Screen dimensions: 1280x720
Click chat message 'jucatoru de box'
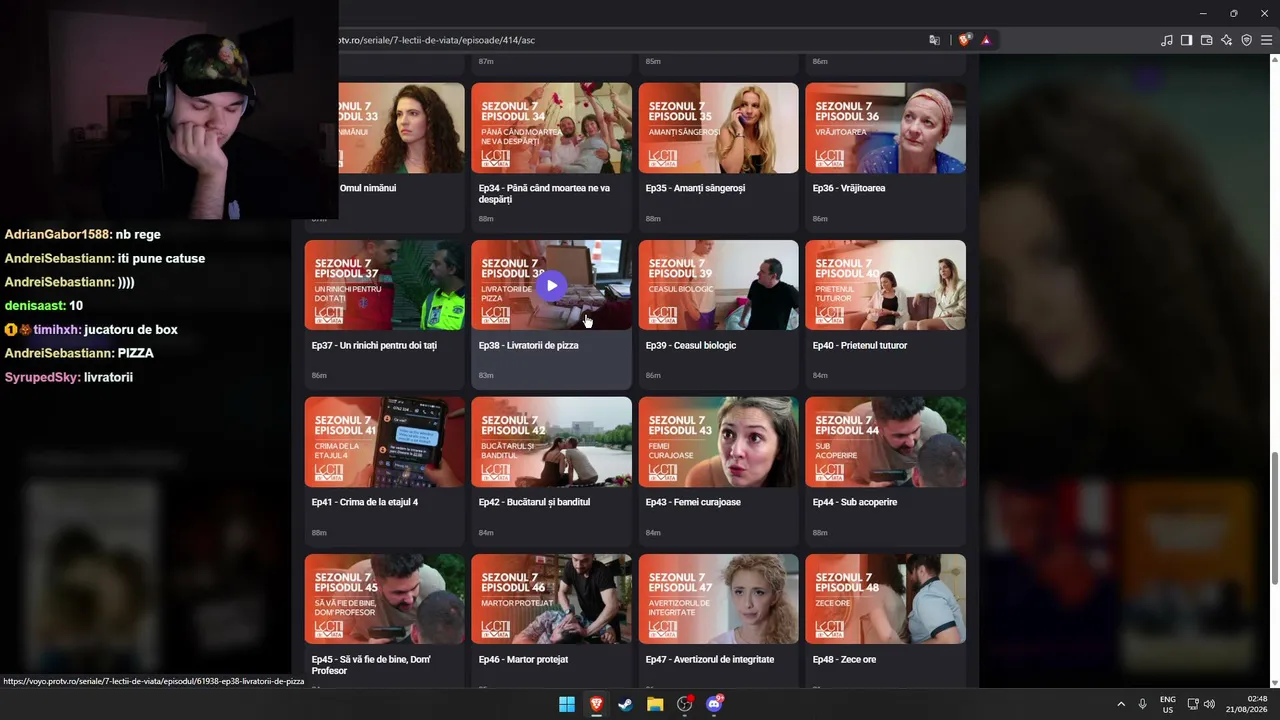pyautogui.click(x=131, y=329)
